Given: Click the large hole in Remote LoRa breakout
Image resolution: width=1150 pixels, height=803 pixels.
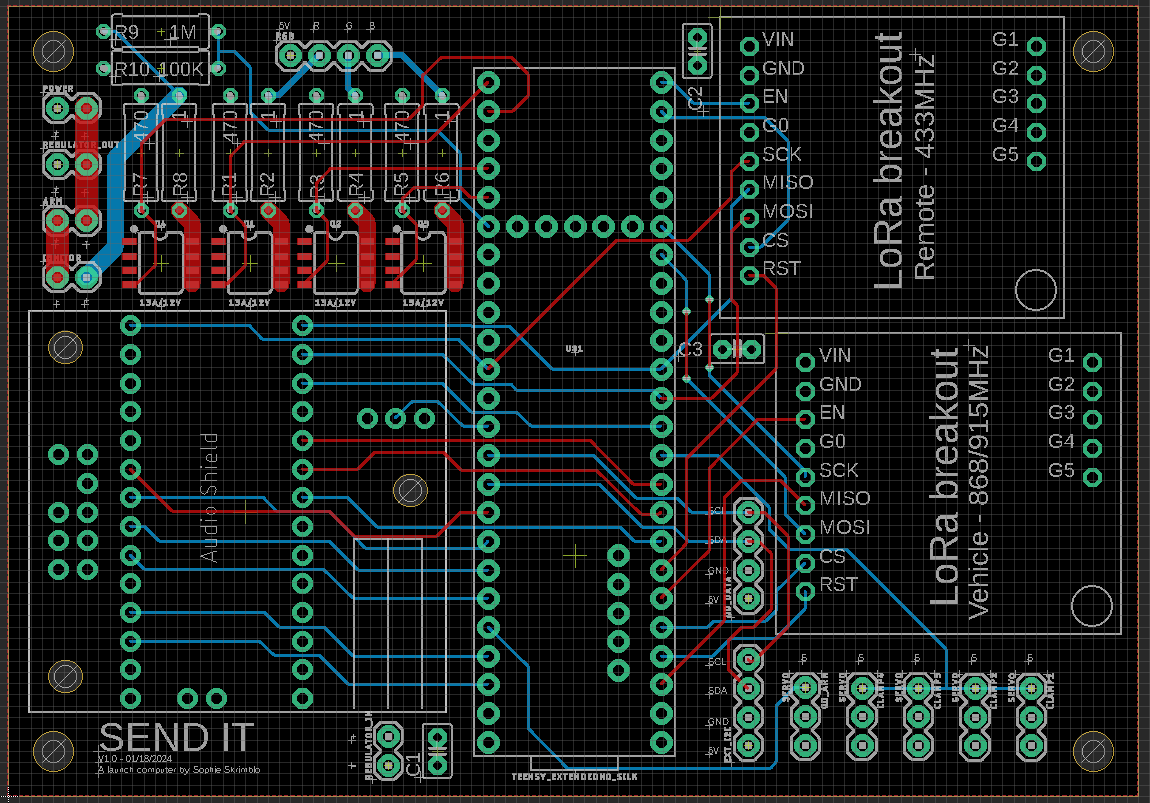Looking at the screenshot, I should coord(1036,290).
